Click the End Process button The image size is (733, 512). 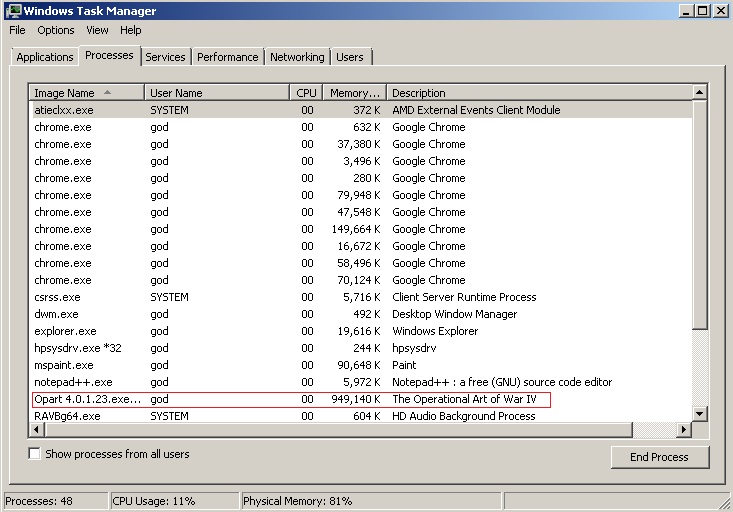click(660, 457)
